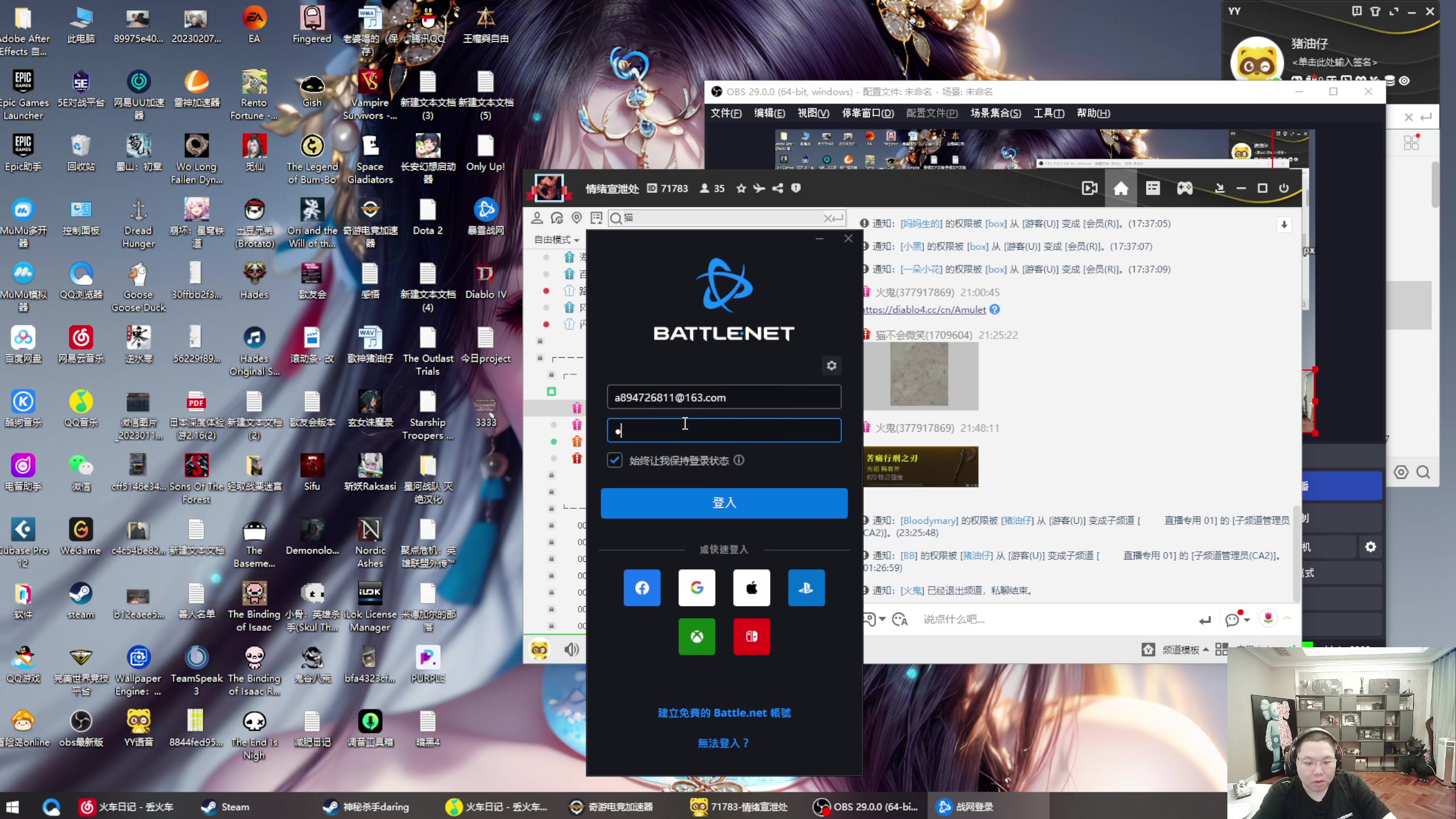
Task: Click 建立免费的 Battle.net 帐號 link
Action: click(x=725, y=712)
